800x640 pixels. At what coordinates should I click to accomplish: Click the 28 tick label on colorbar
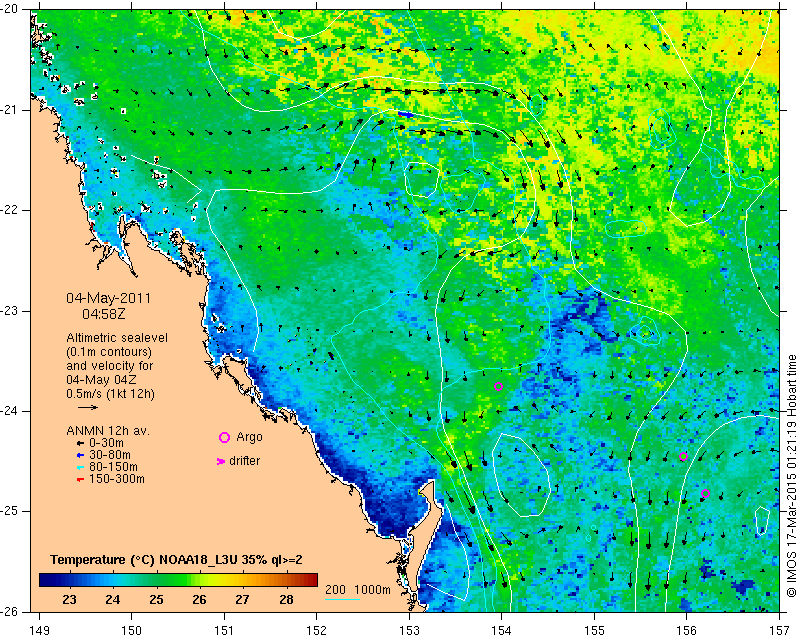[x=286, y=600]
